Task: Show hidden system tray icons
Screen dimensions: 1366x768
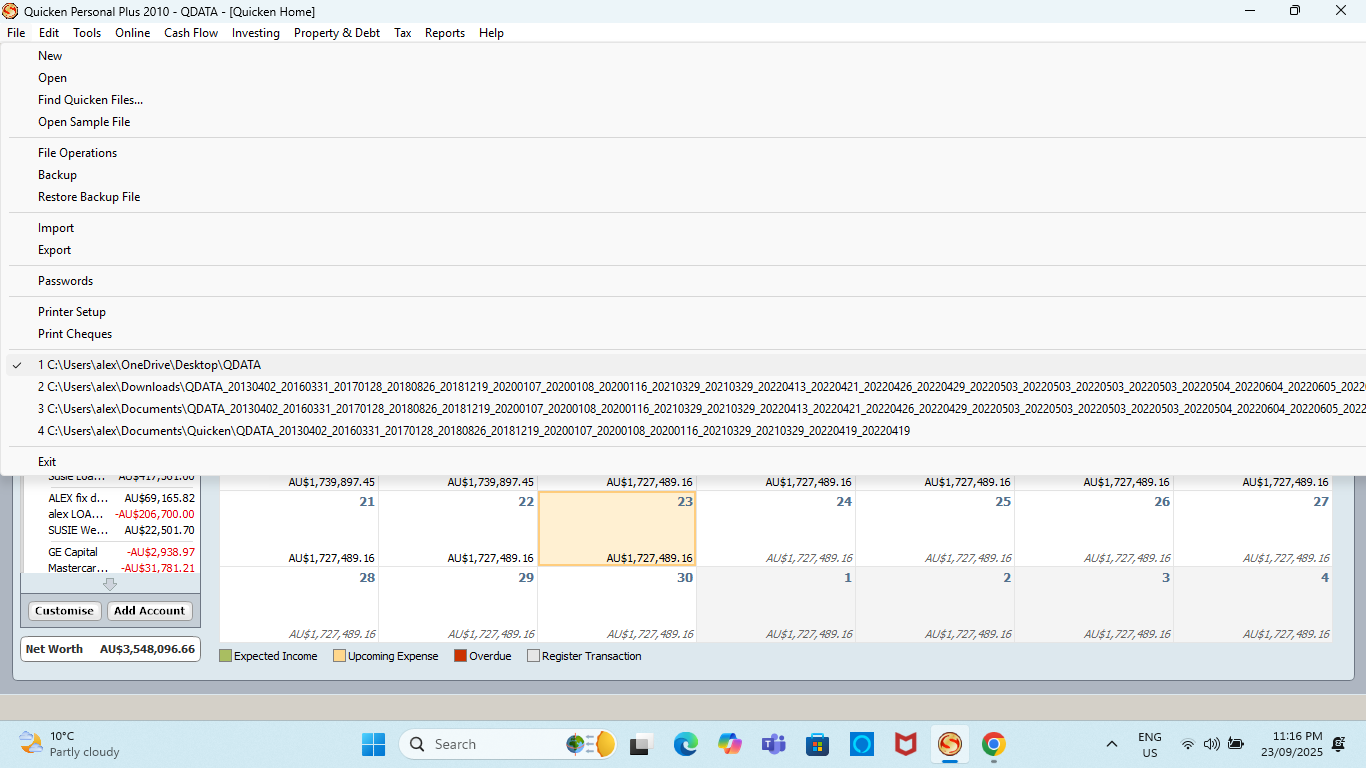Action: [1111, 744]
